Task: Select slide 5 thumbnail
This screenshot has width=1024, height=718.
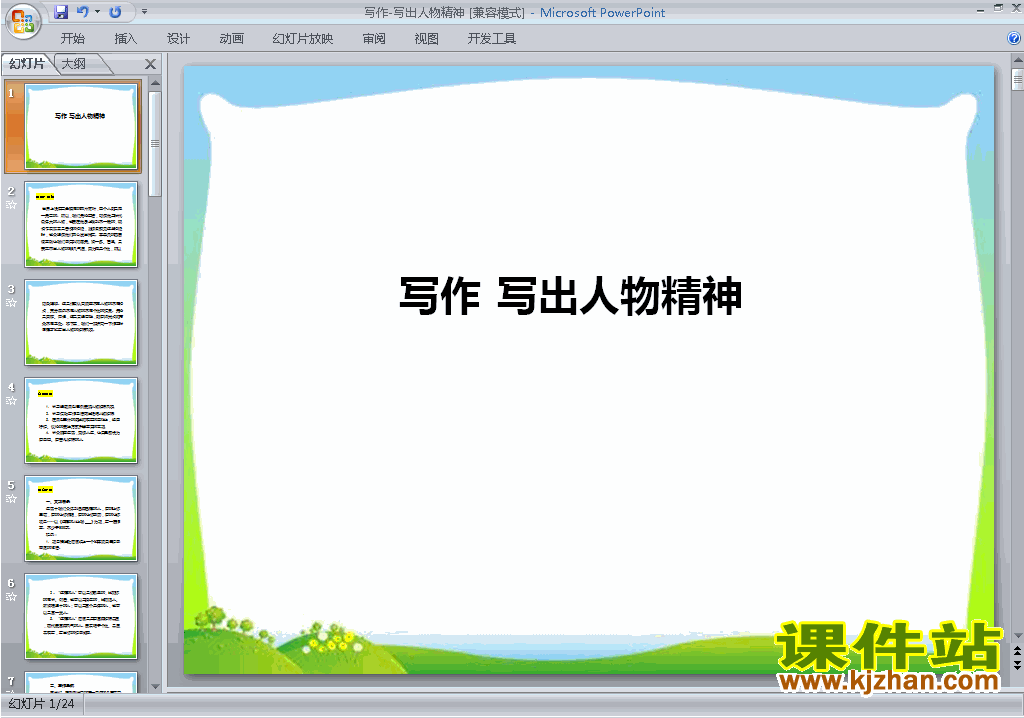Action: coord(81,518)
